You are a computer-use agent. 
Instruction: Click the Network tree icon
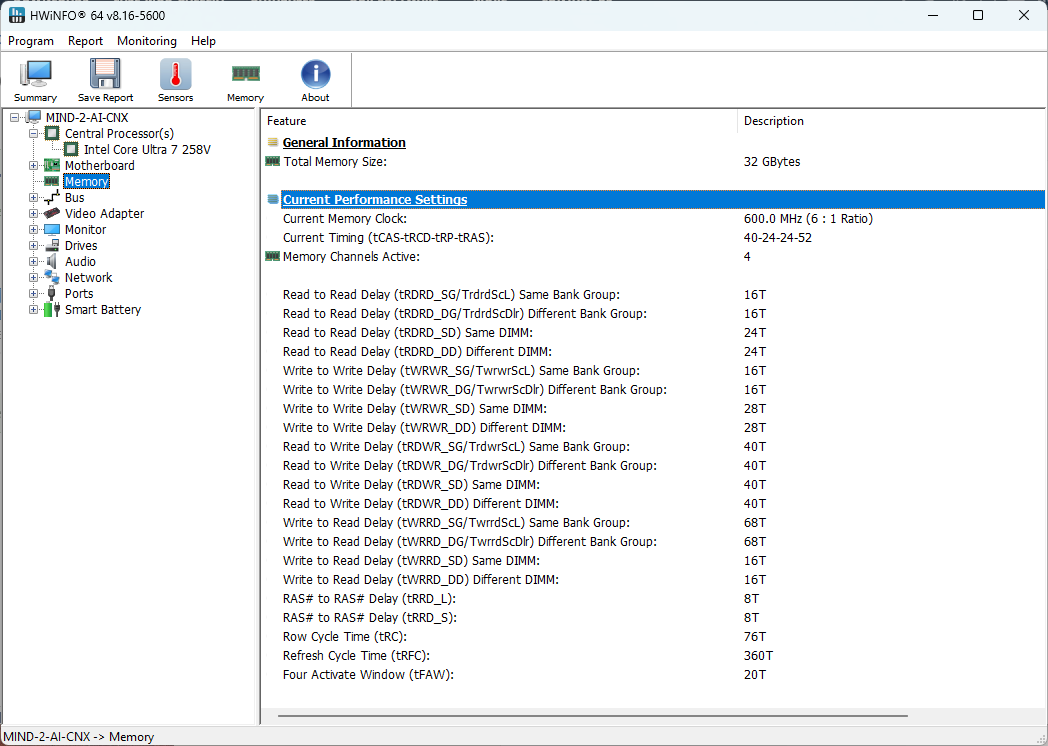52,277
